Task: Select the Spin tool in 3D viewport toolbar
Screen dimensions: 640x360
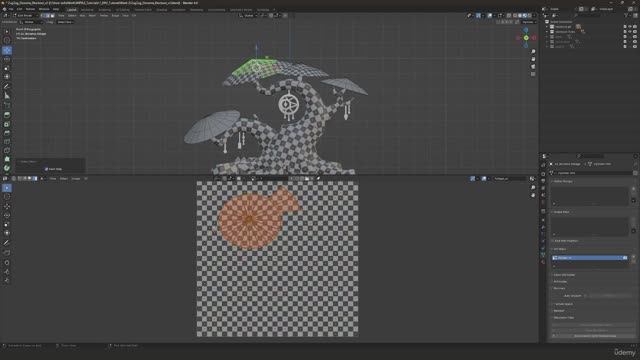Action: 7,168
